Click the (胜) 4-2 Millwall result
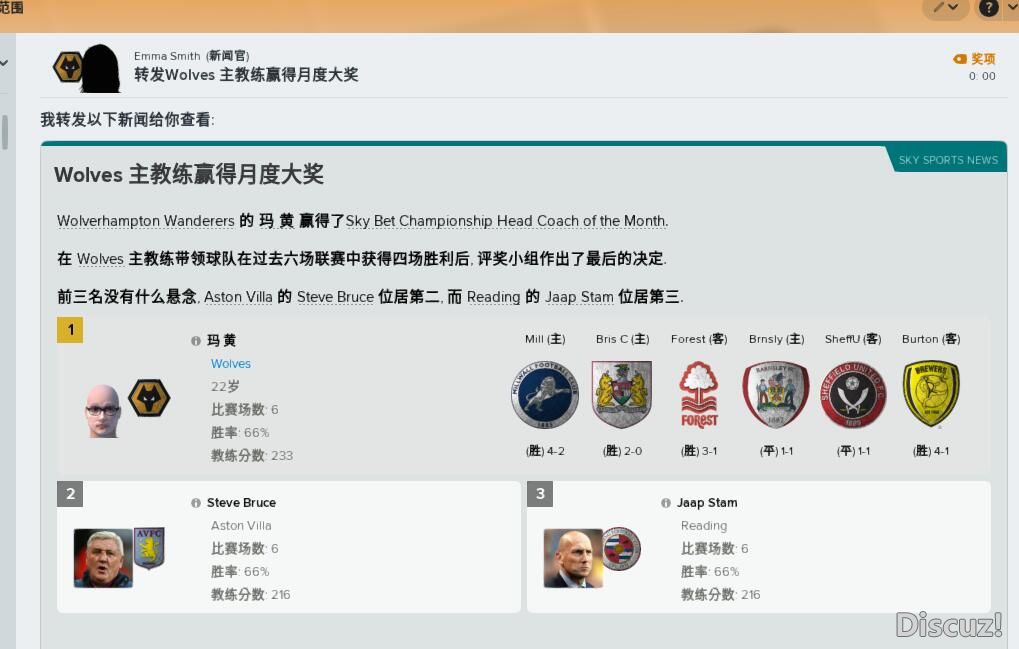Image resolution: width=1019 pixels, height=649 pixels. click(545, 451)
